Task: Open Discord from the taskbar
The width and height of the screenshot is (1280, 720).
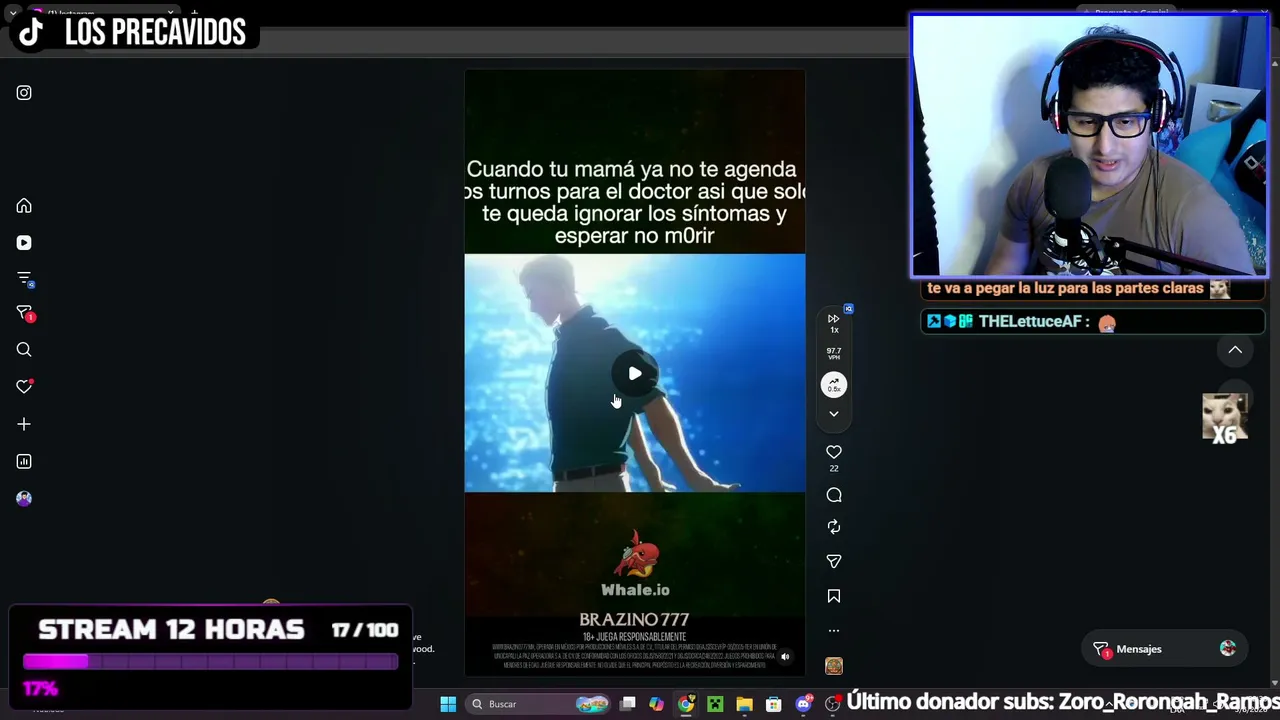Action: [x=803, y=704]
